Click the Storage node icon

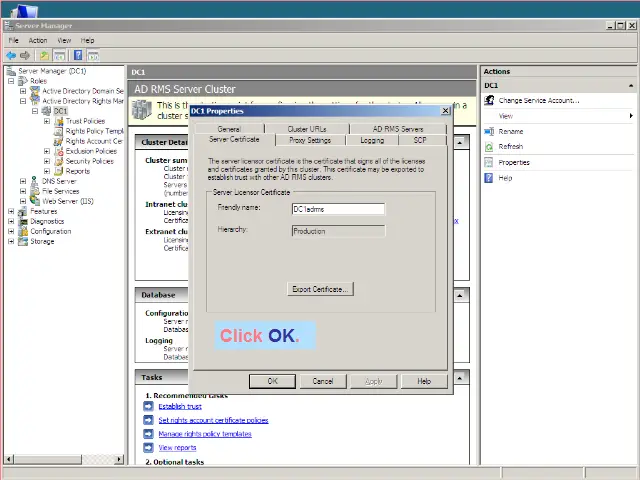(x=23, y=241)
